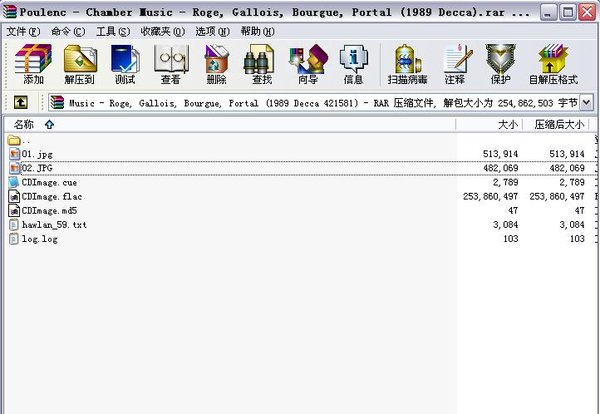Open the 收藏夹(O) menu
This screenshot has height=414, width=600.
point(163,32)
